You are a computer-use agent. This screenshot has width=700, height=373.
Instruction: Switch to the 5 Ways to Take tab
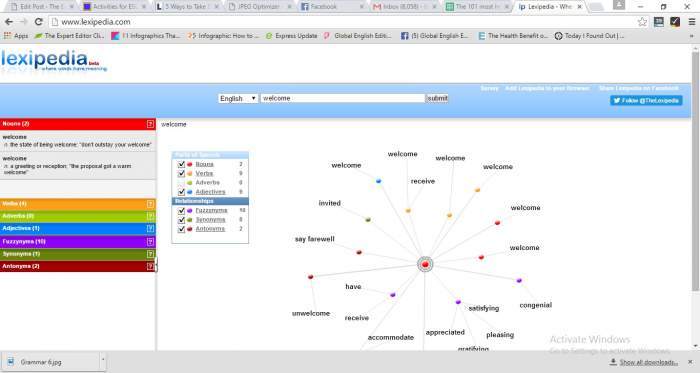[x=188, y=7]
